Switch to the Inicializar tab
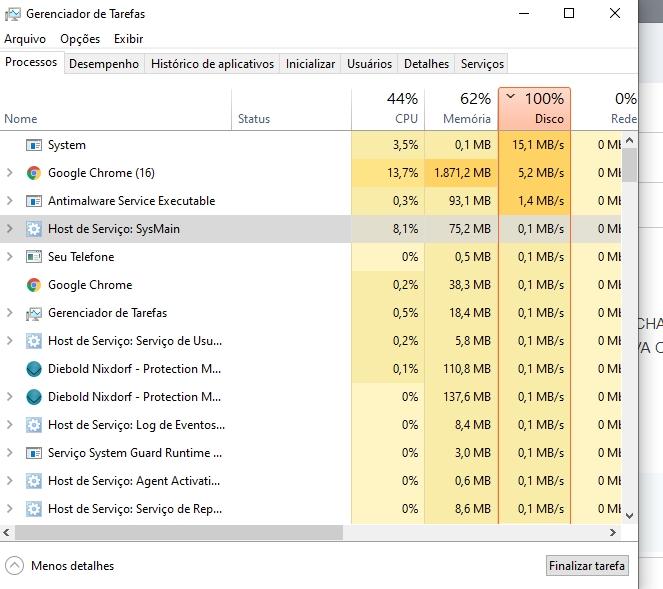663x589 pixels. (x=310, y=64)
